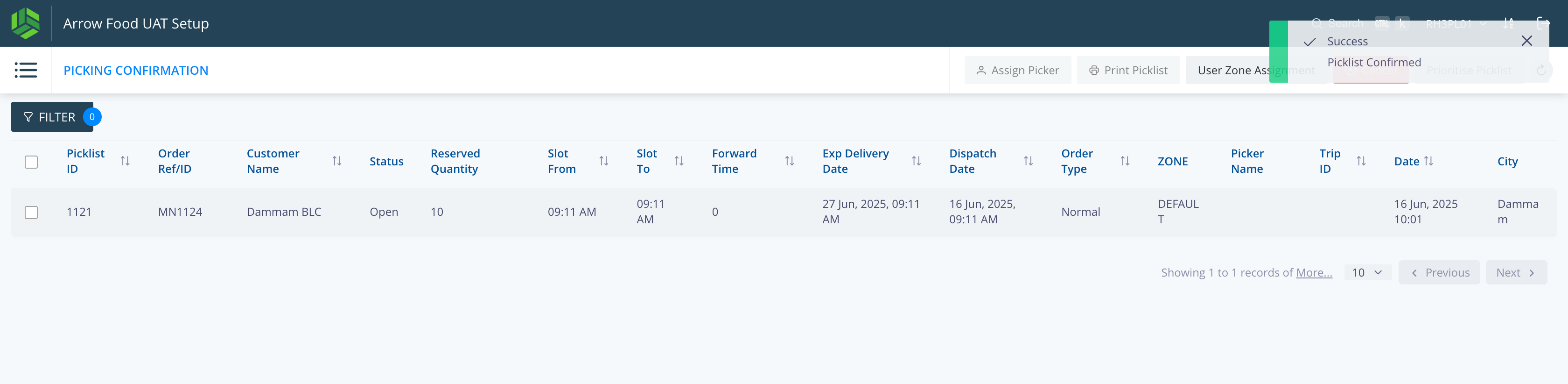Viewport: 1568px width, 384px height.
Task: Click the ZONE column header
Action: click(1172, 162)
